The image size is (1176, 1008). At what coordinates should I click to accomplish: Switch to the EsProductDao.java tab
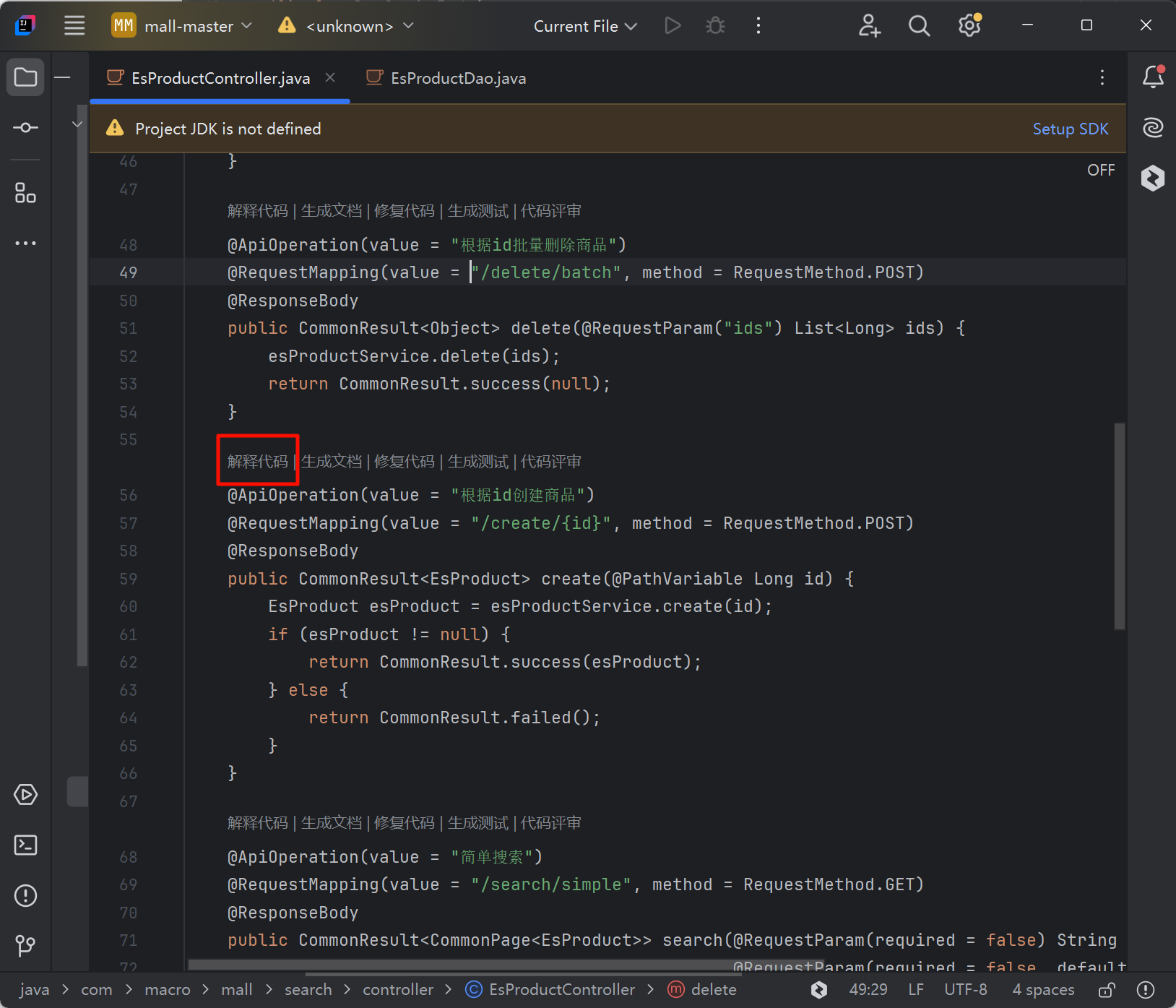click(457, 78)
